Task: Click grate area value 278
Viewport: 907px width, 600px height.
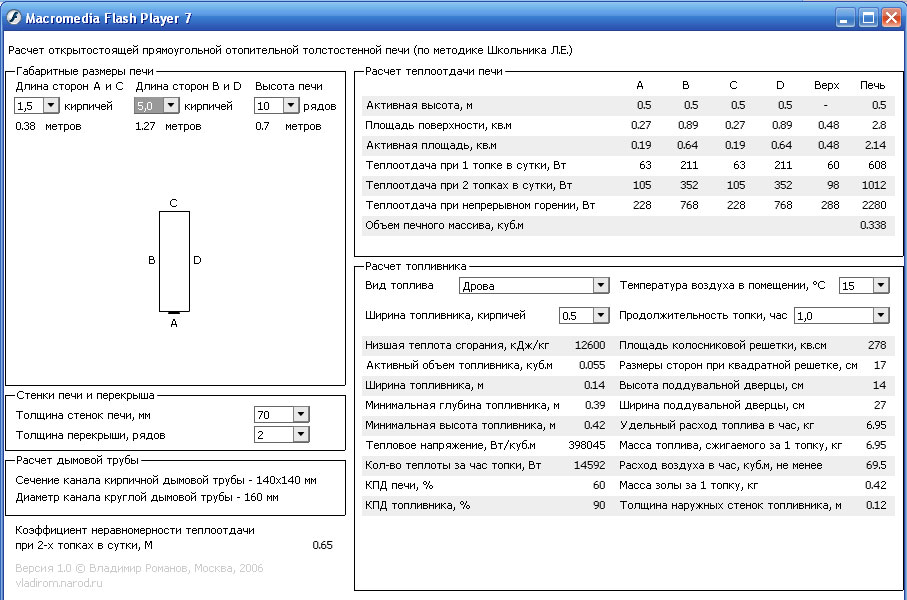Action: pos(877,345)
